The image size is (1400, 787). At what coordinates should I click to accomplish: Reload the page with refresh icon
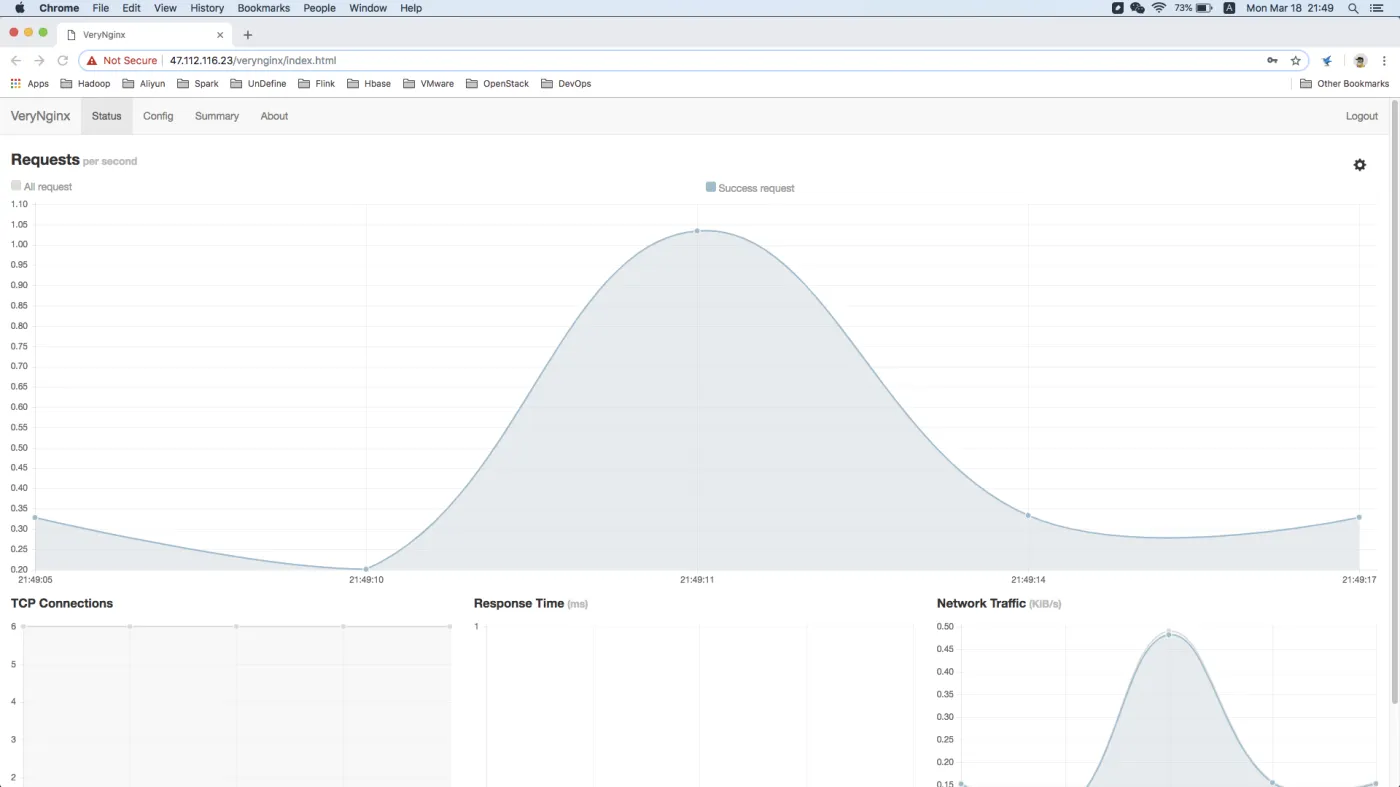[x=62, y=60]
